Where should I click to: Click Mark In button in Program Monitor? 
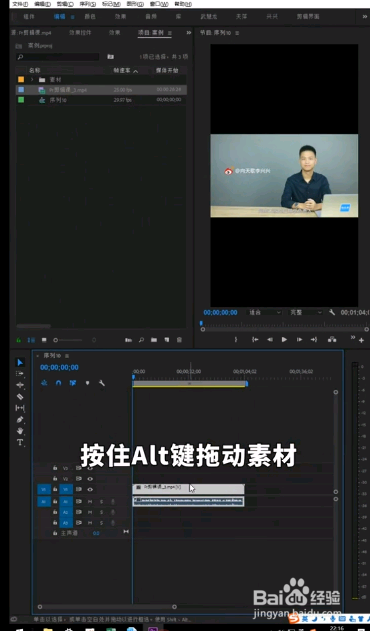coord(236,340)
